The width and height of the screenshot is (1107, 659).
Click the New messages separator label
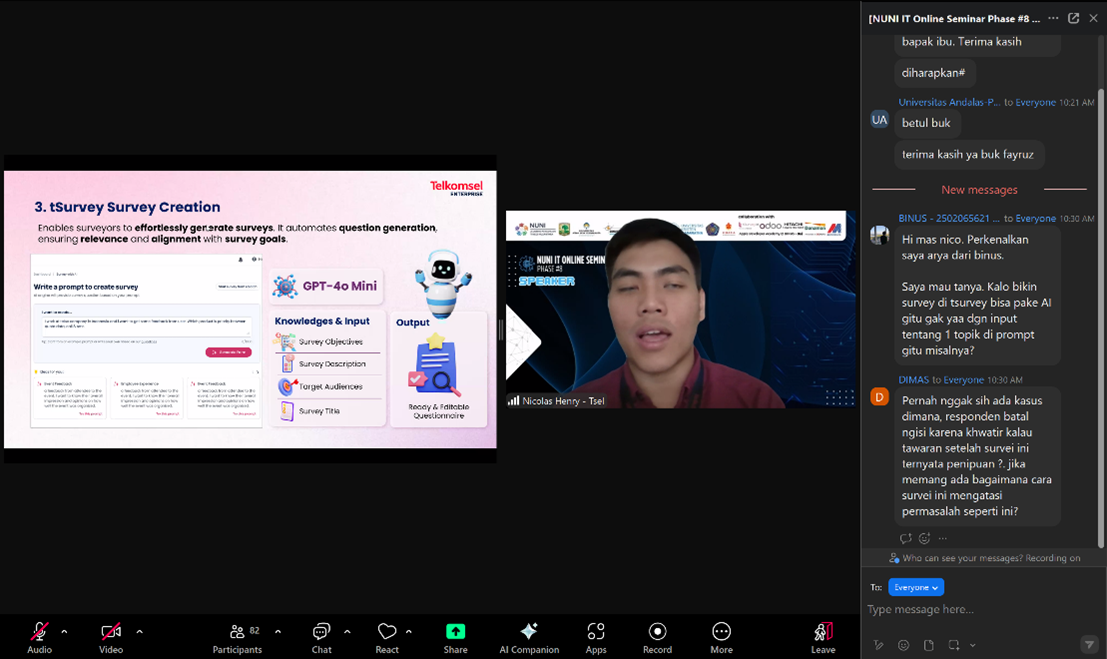(x=979, y=189)
